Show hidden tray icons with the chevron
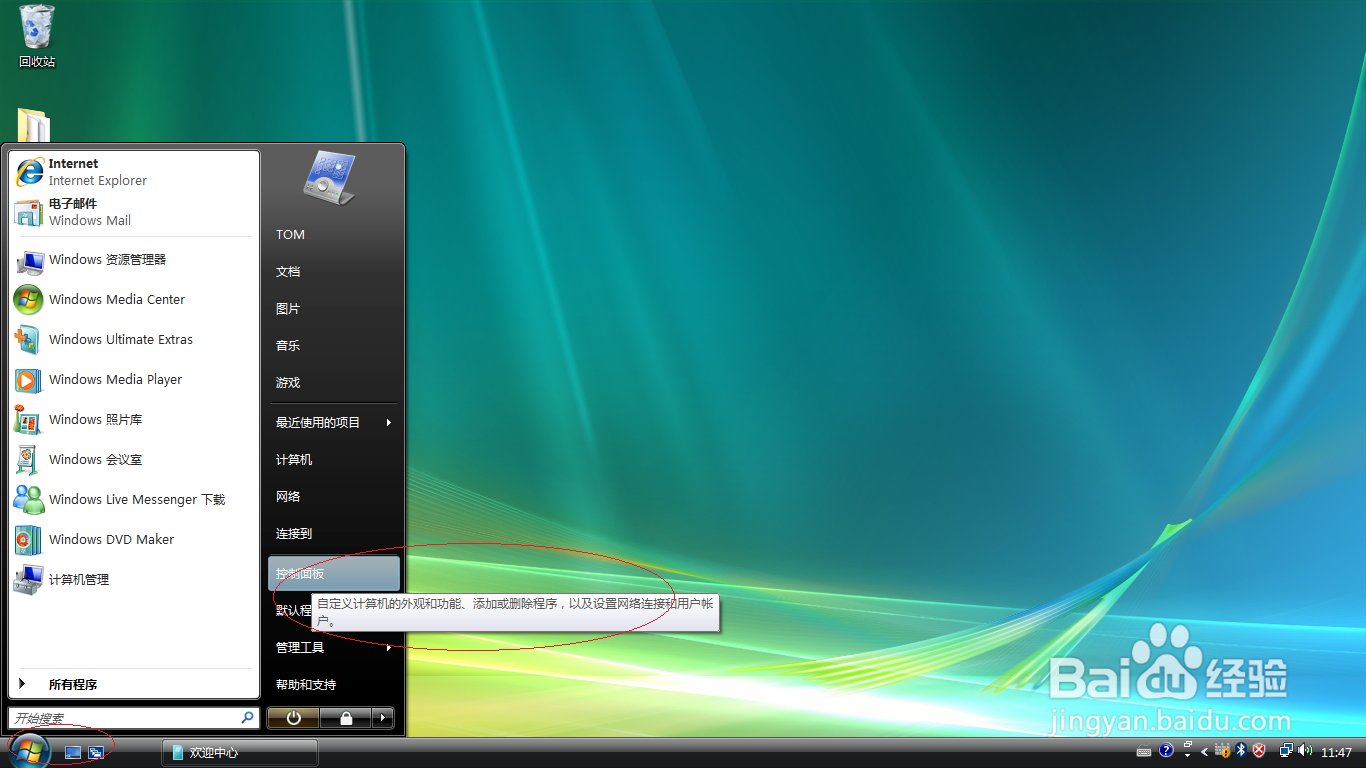Screen dimensions: 1366x768 (x=1205, y=752)
